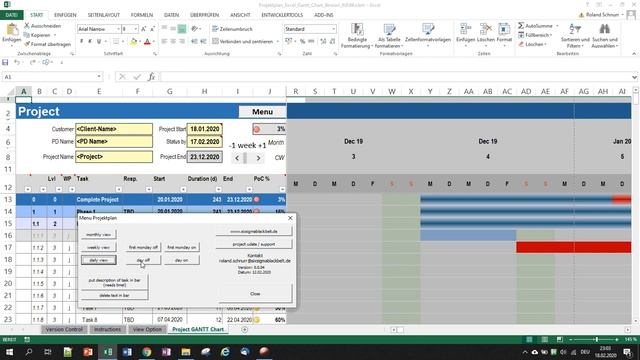Toggle underline formatting in Schriftart group
640x360 pixels.
click(x=99, y=41)
